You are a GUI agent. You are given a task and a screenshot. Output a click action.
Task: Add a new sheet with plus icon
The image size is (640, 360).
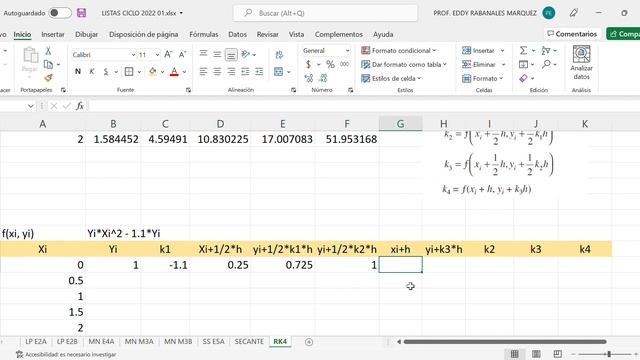click(309, 342)
